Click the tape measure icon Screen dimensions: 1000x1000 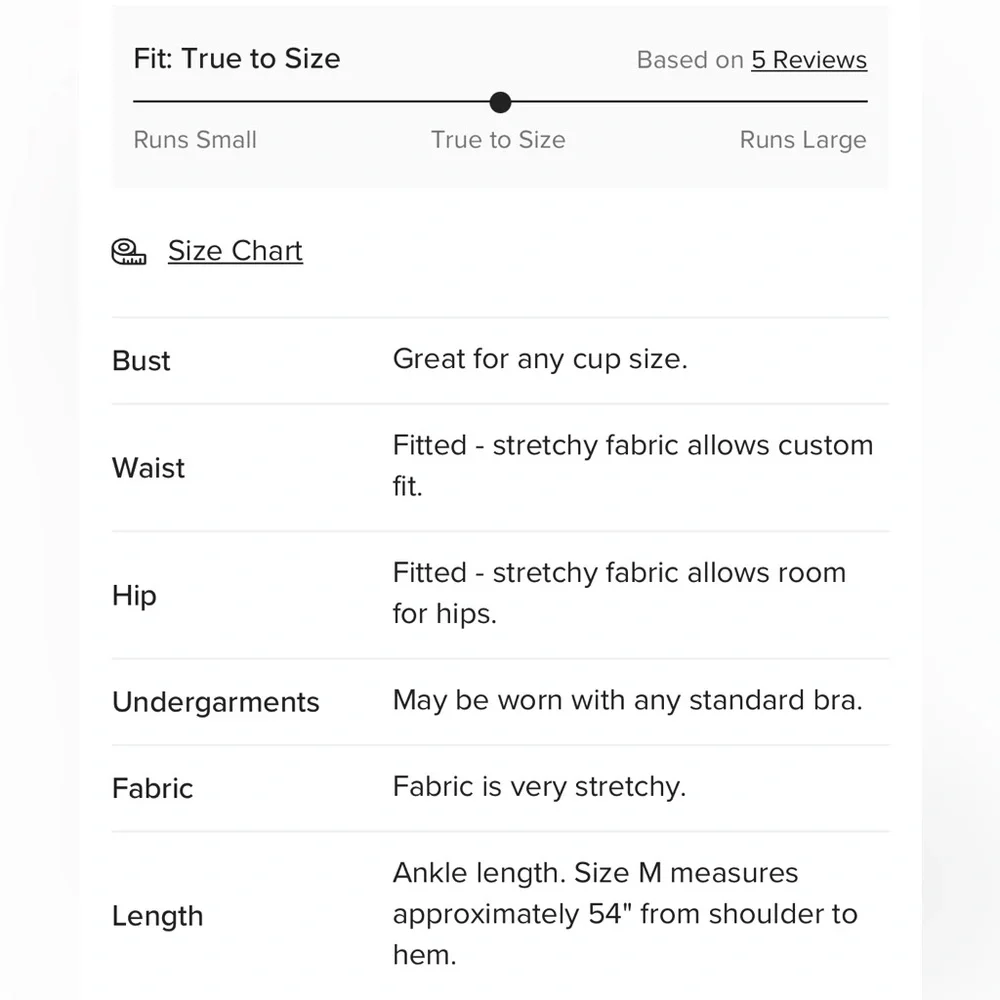coord(128,252)
